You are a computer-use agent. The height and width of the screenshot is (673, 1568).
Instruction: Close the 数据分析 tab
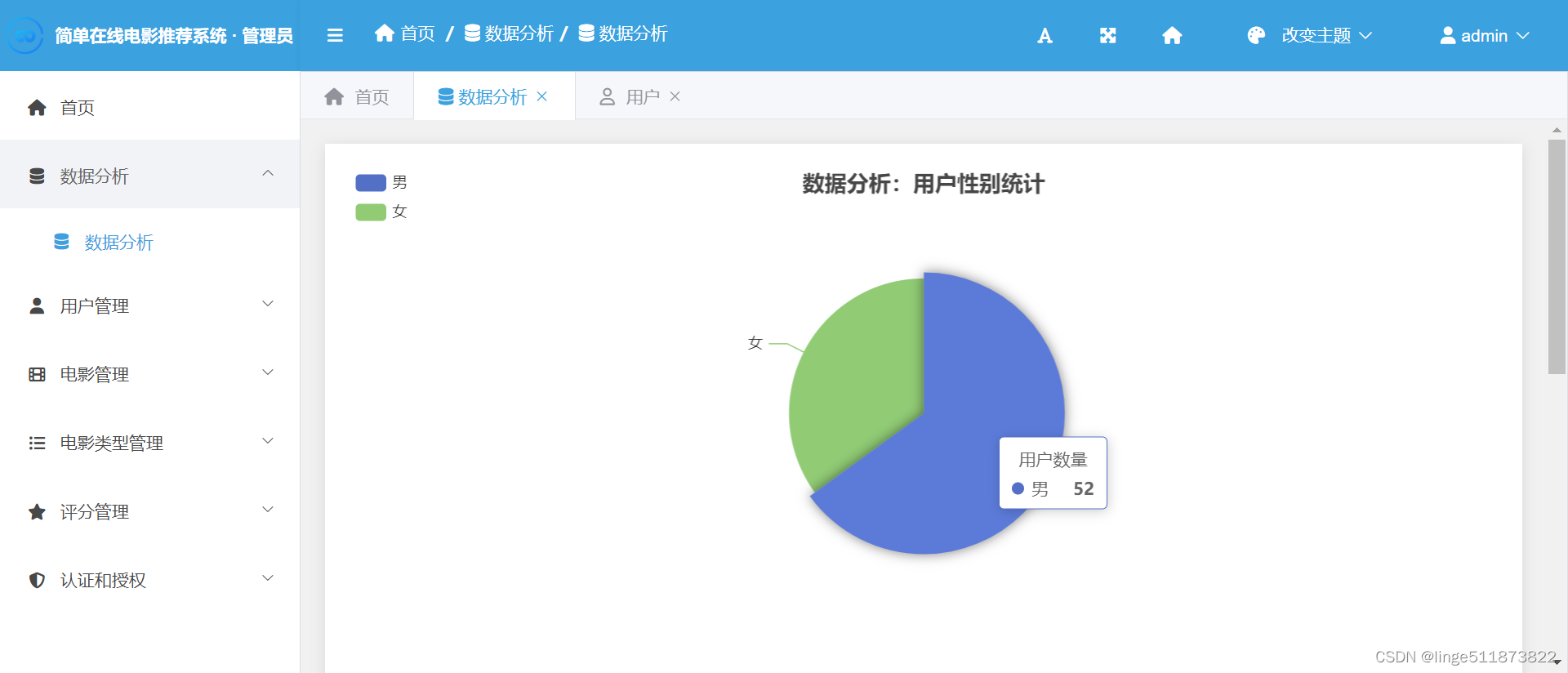tap(541, 96)
